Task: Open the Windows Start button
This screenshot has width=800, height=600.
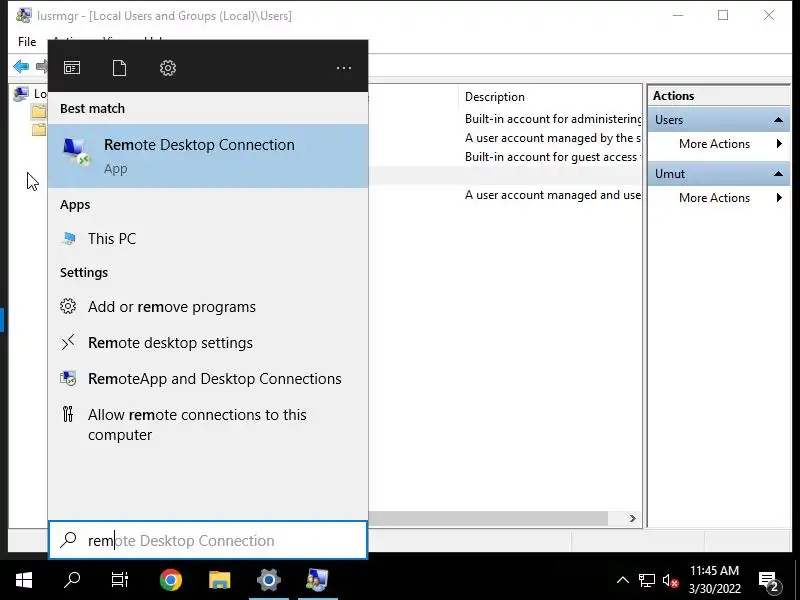Action: pos(23,580)
